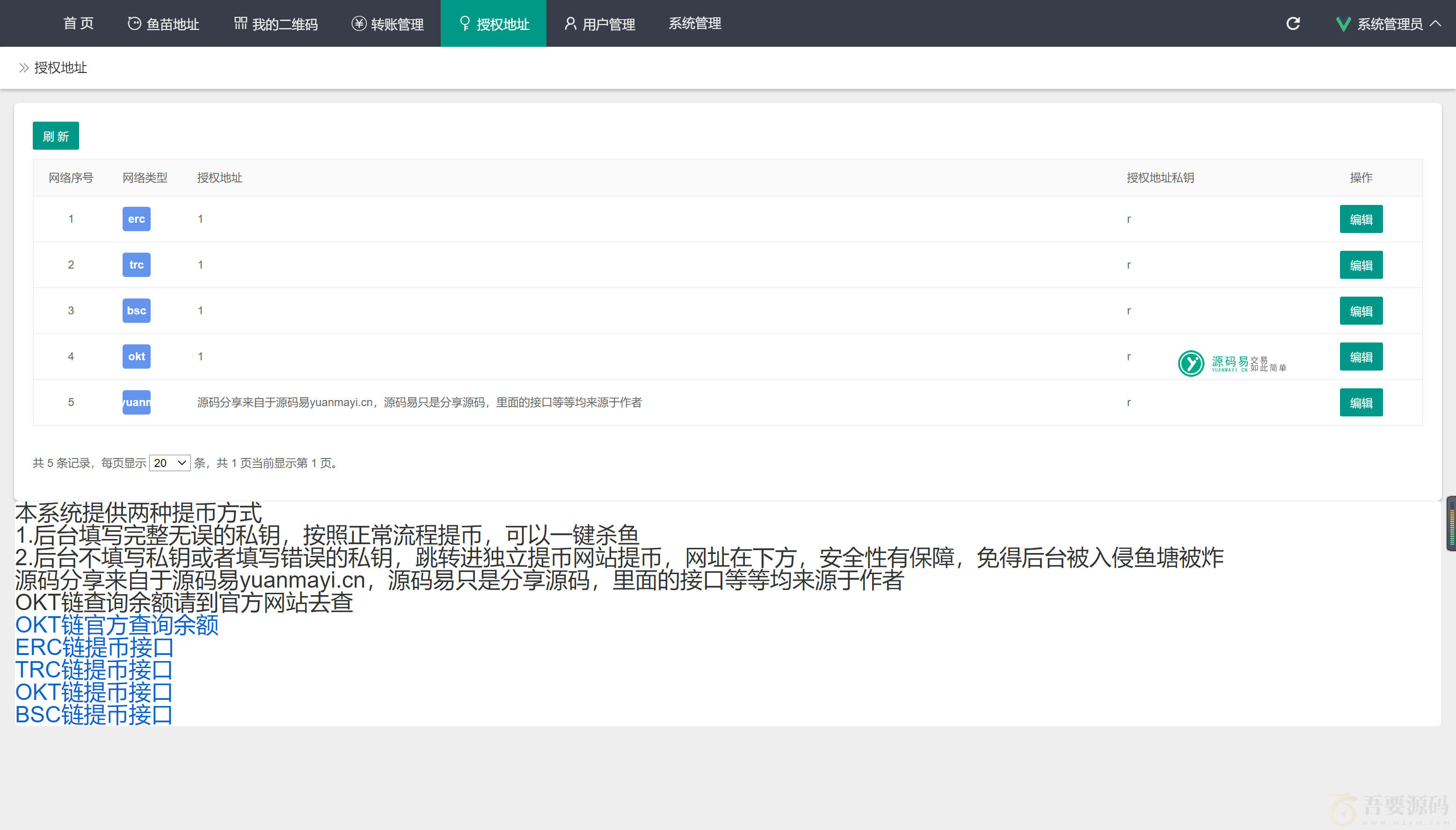Screen dimensions: 1456x830
Task: Click the yen coin icon beside 转账管理
Action: pyautogui.click(x=358, y=23)
